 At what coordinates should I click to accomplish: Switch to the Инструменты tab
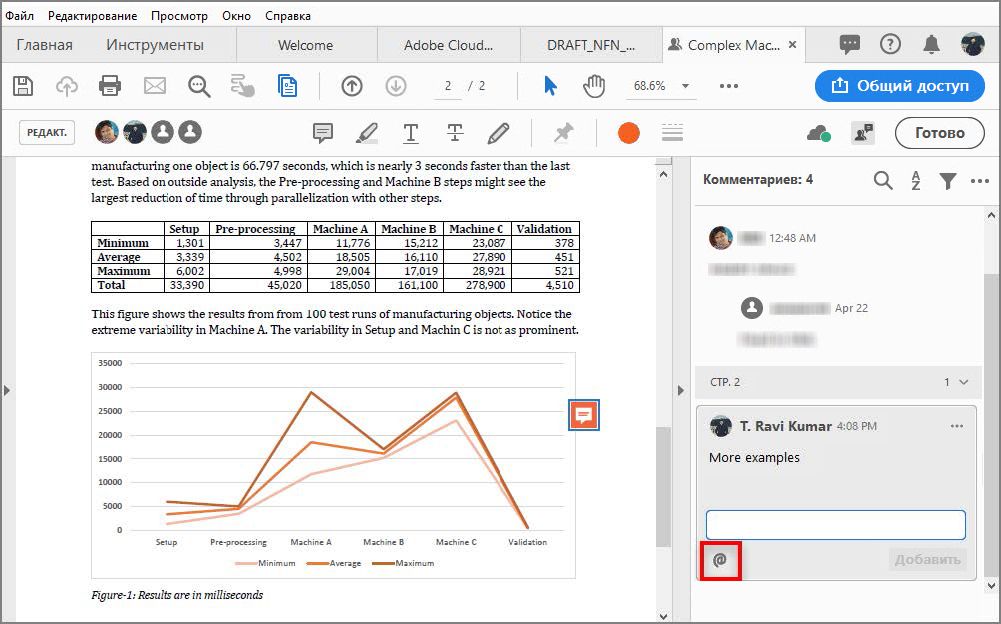click(155, 45)
